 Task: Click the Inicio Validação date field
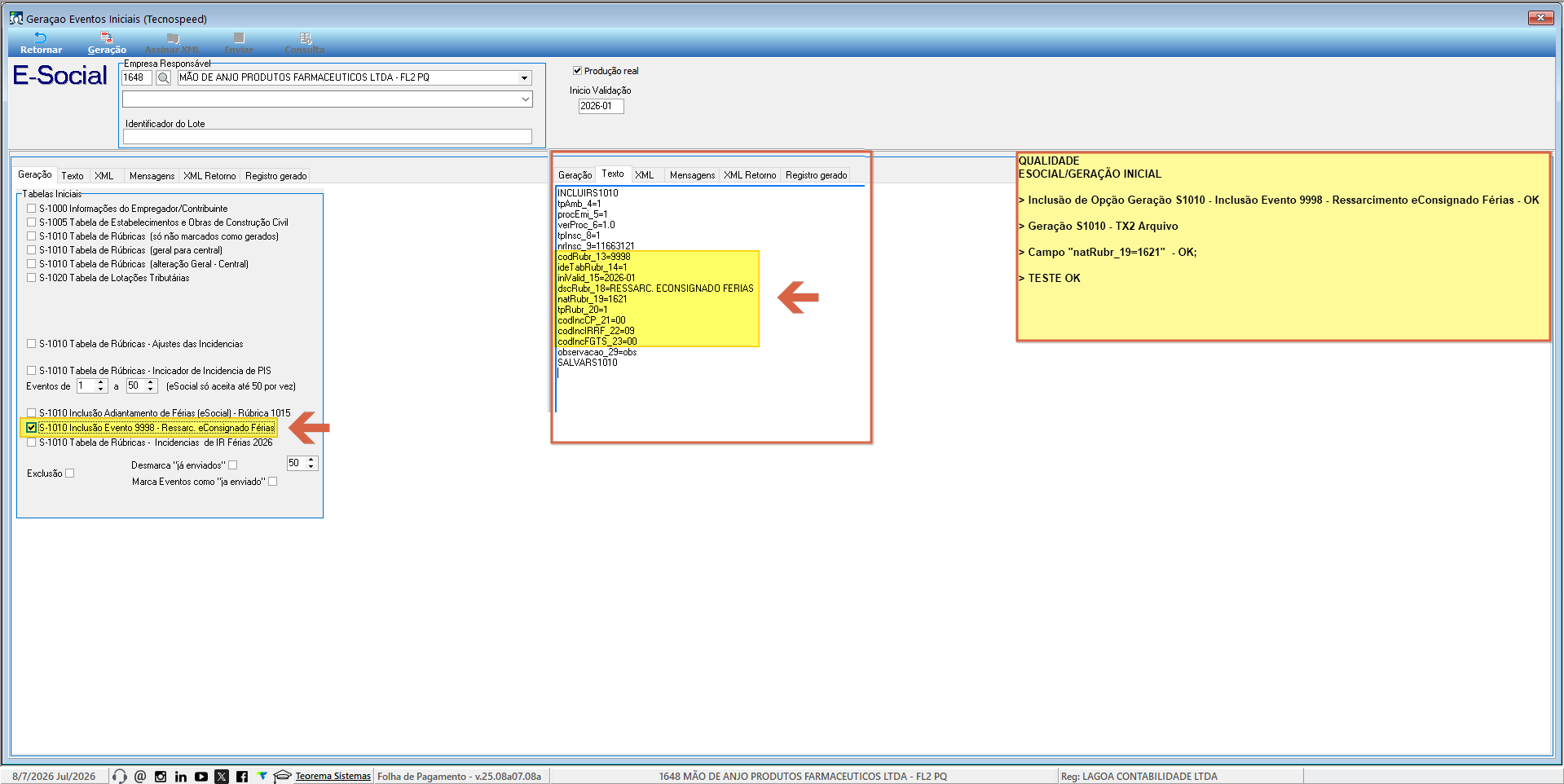coord(601,106)
